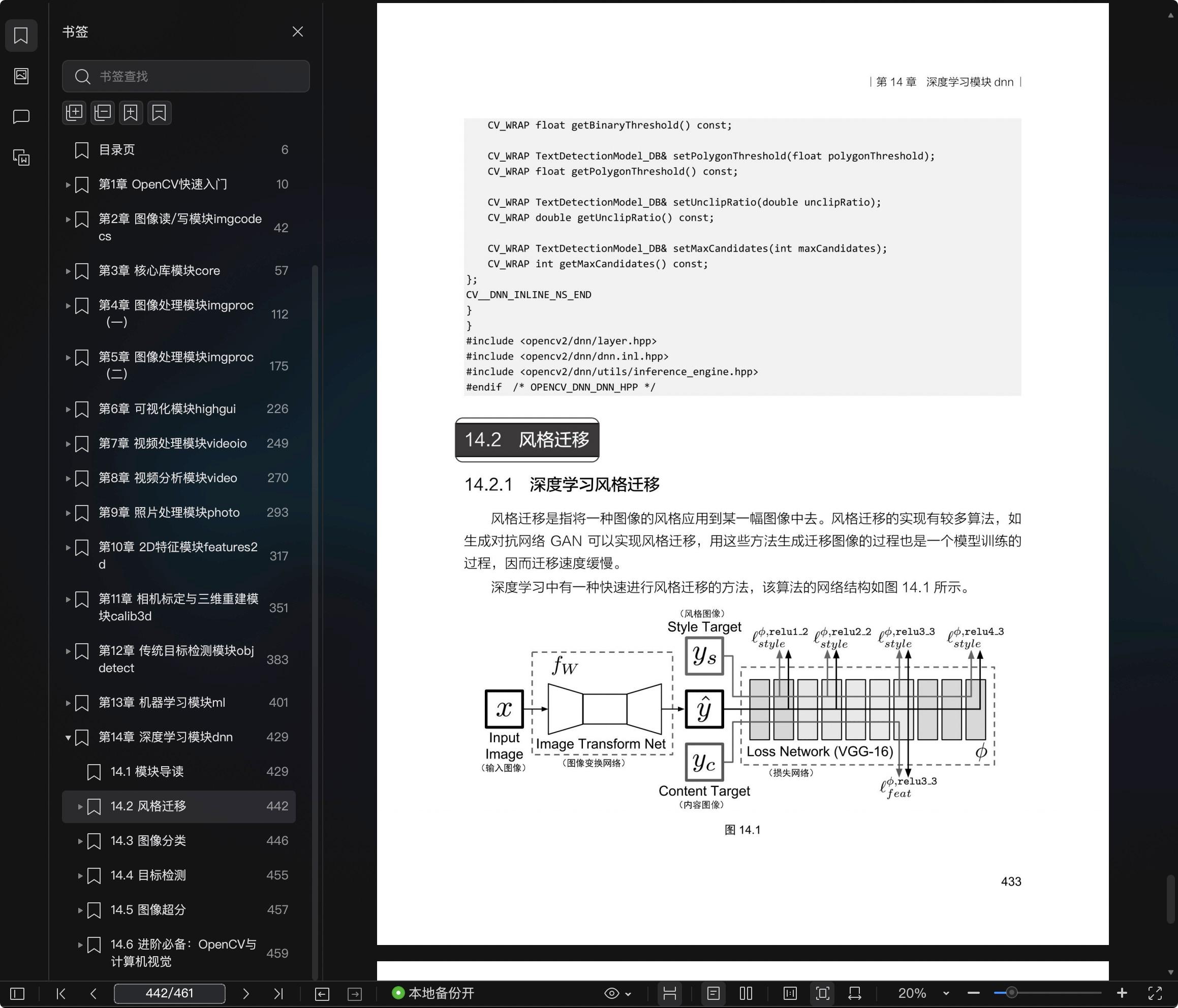Zoom out with minus button
This screenshot has width=1178, height=1008.
click(973, 993)
